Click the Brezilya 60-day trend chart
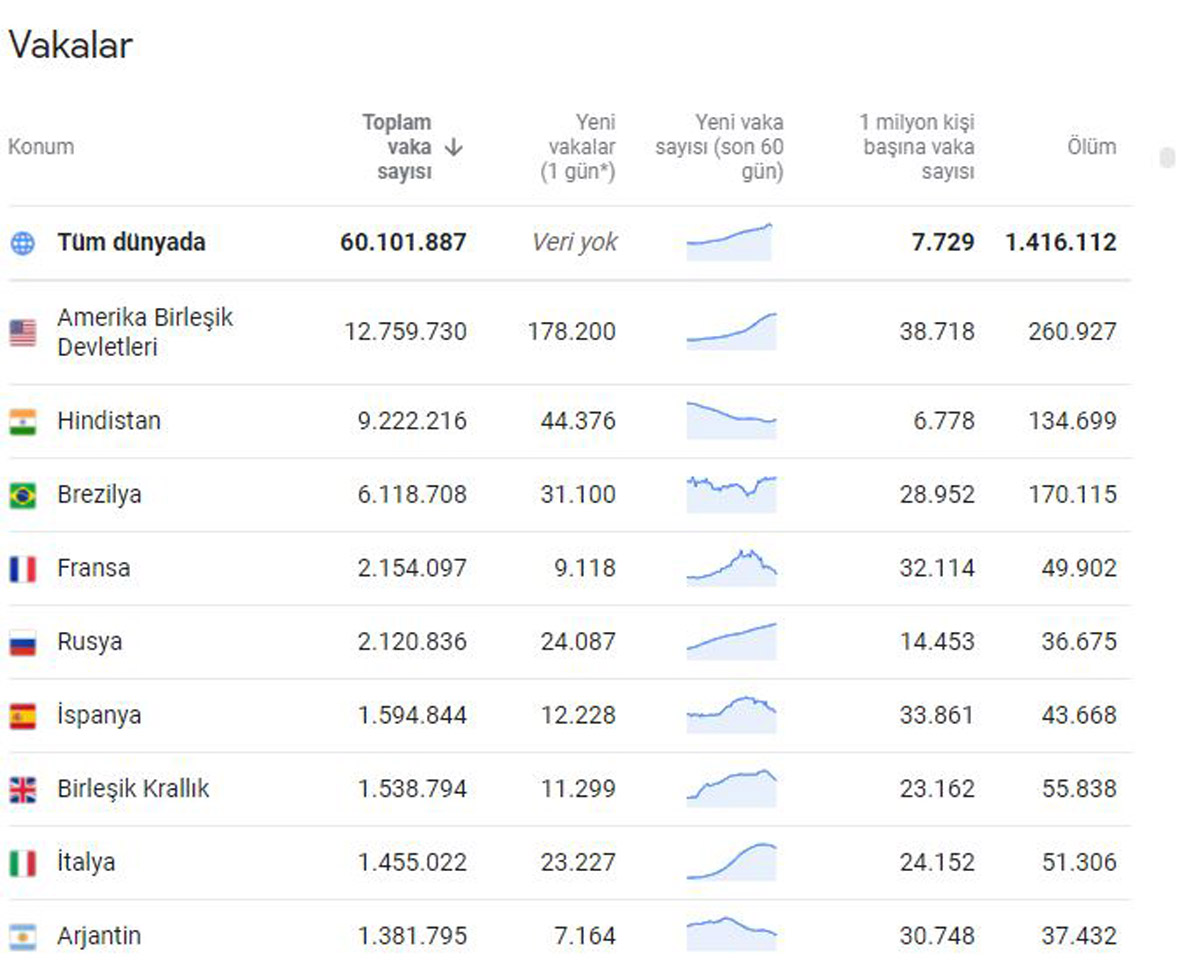The image size is (1200, 974). (731, 494)
